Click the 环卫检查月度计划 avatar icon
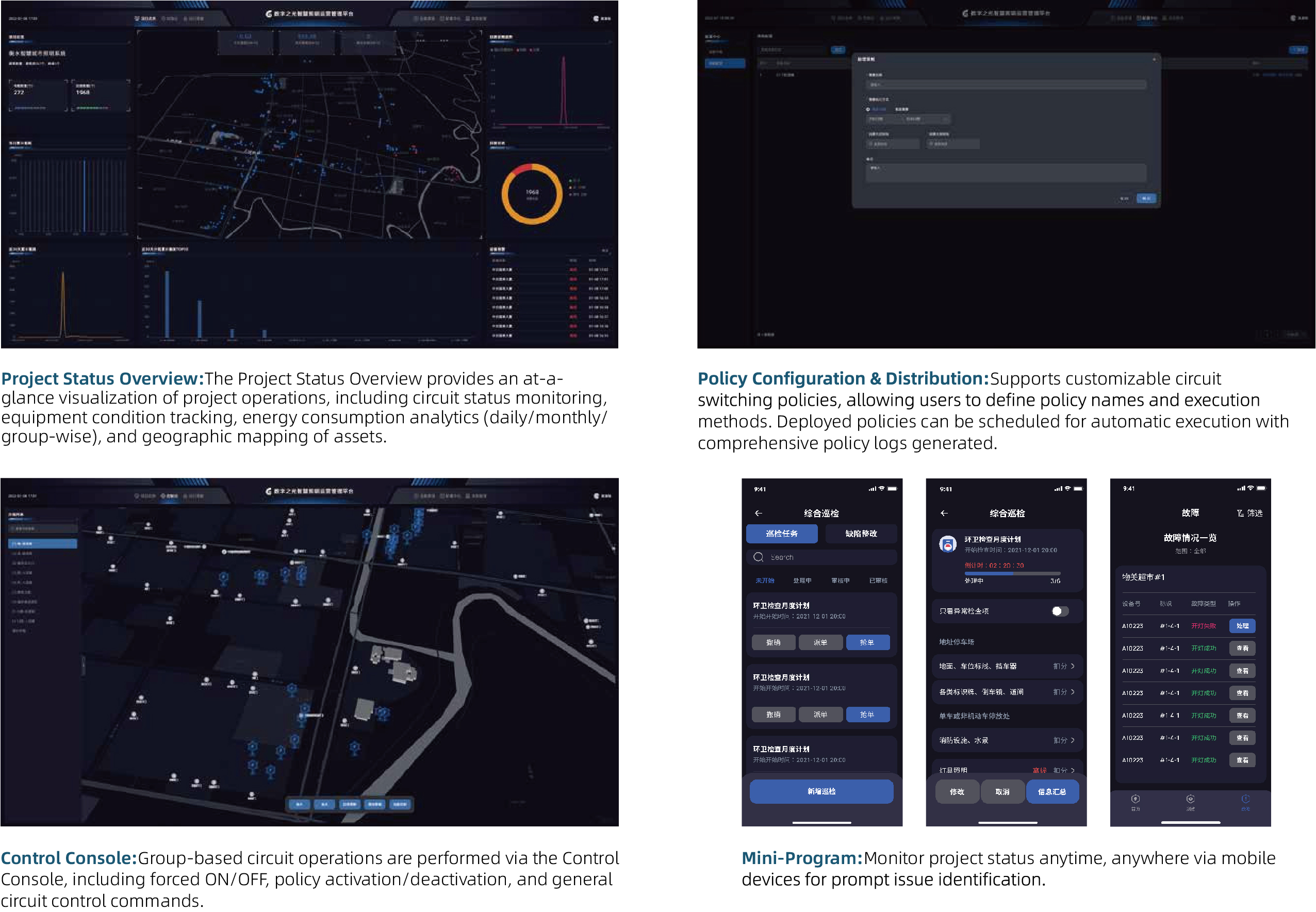 [947, 544]
